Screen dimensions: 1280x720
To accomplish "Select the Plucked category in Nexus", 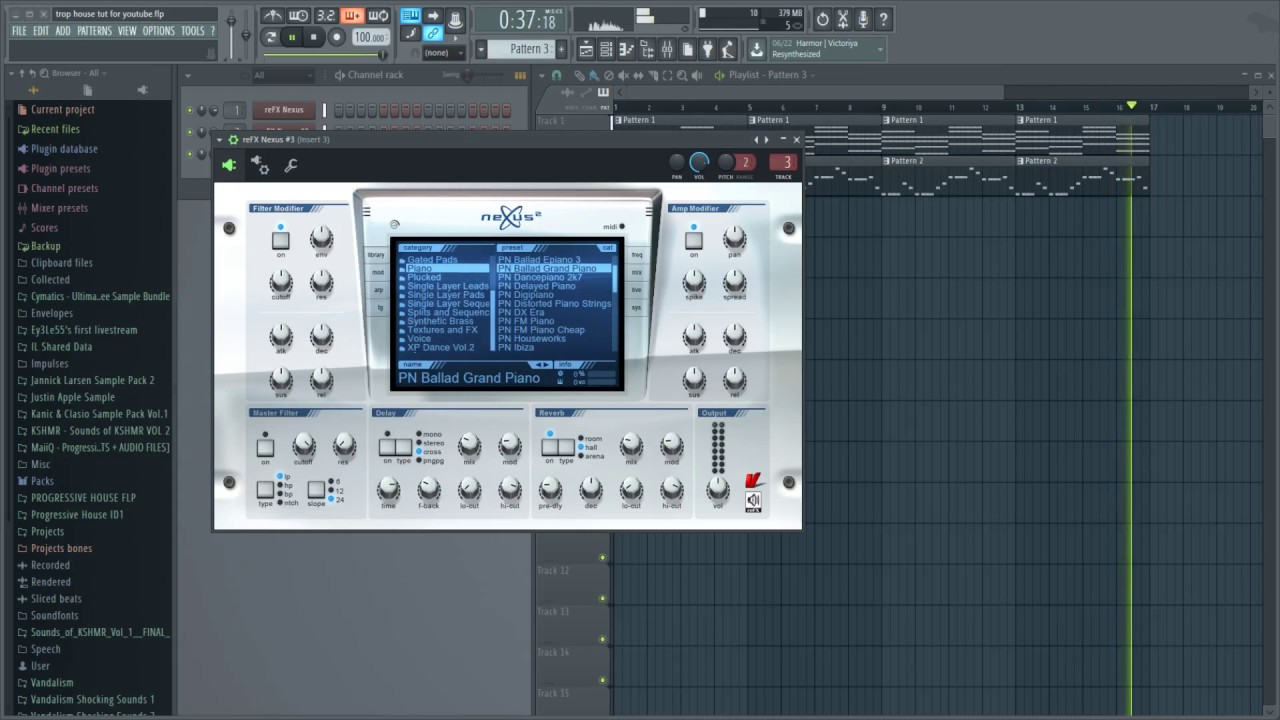I will 424,277.
